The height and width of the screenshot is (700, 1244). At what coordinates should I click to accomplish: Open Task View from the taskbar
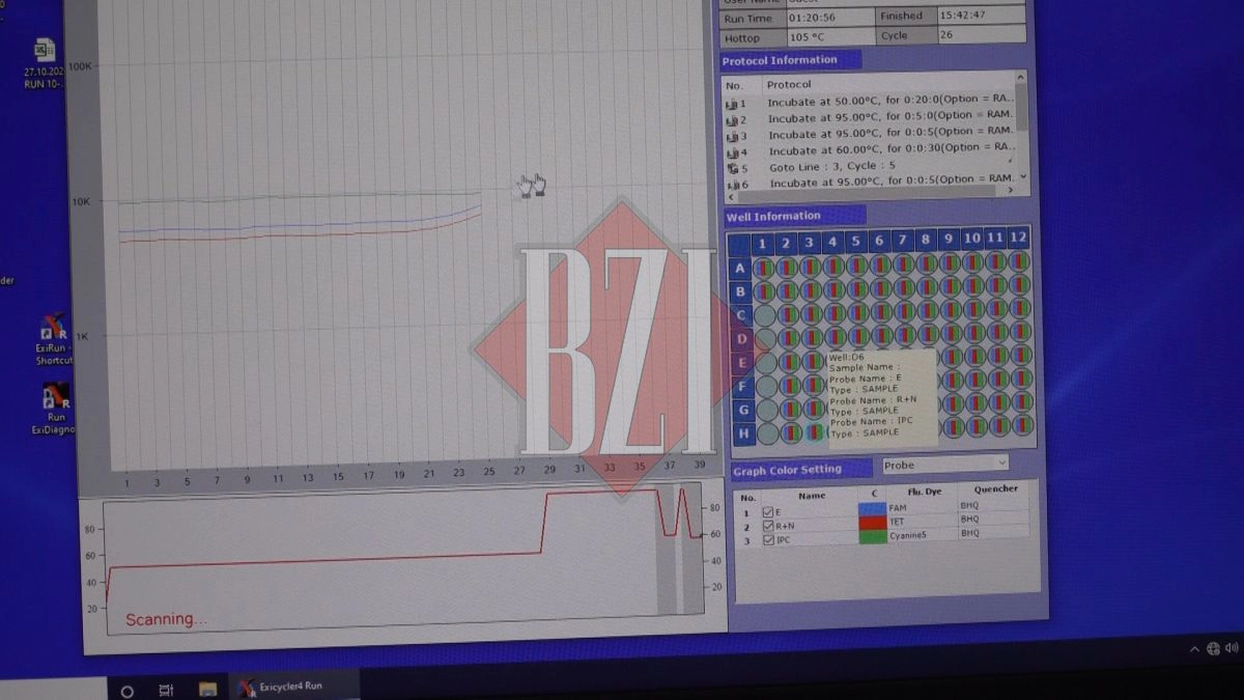pyautogui.click(x=166, y=690)
